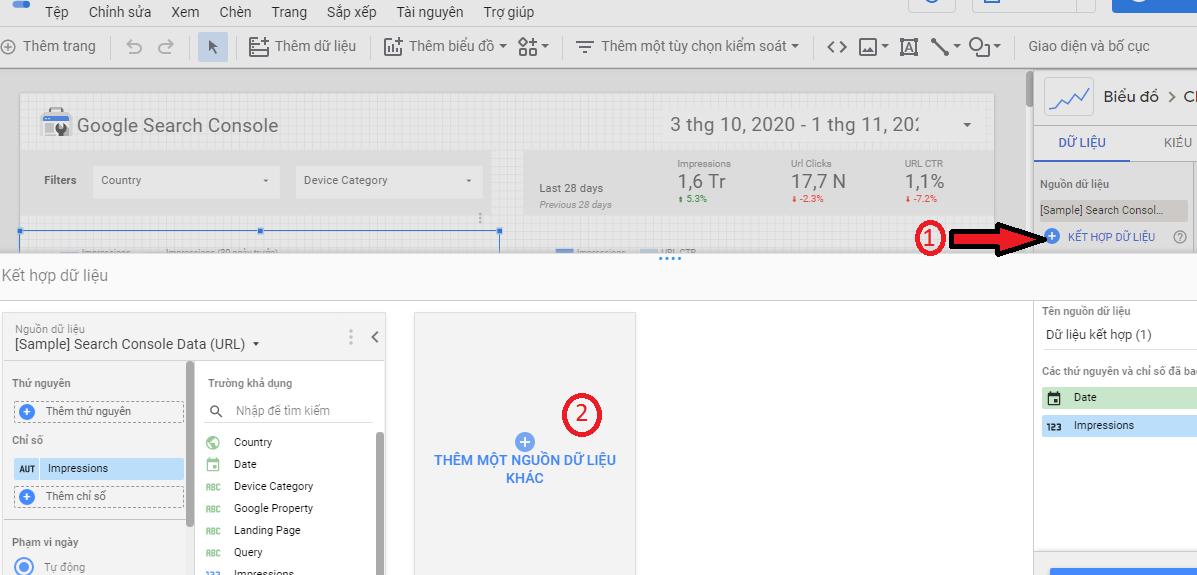This screenshot has width=1197, height=575.
Task: Click Thêm trang in toolbar
Action: [49, 47]
